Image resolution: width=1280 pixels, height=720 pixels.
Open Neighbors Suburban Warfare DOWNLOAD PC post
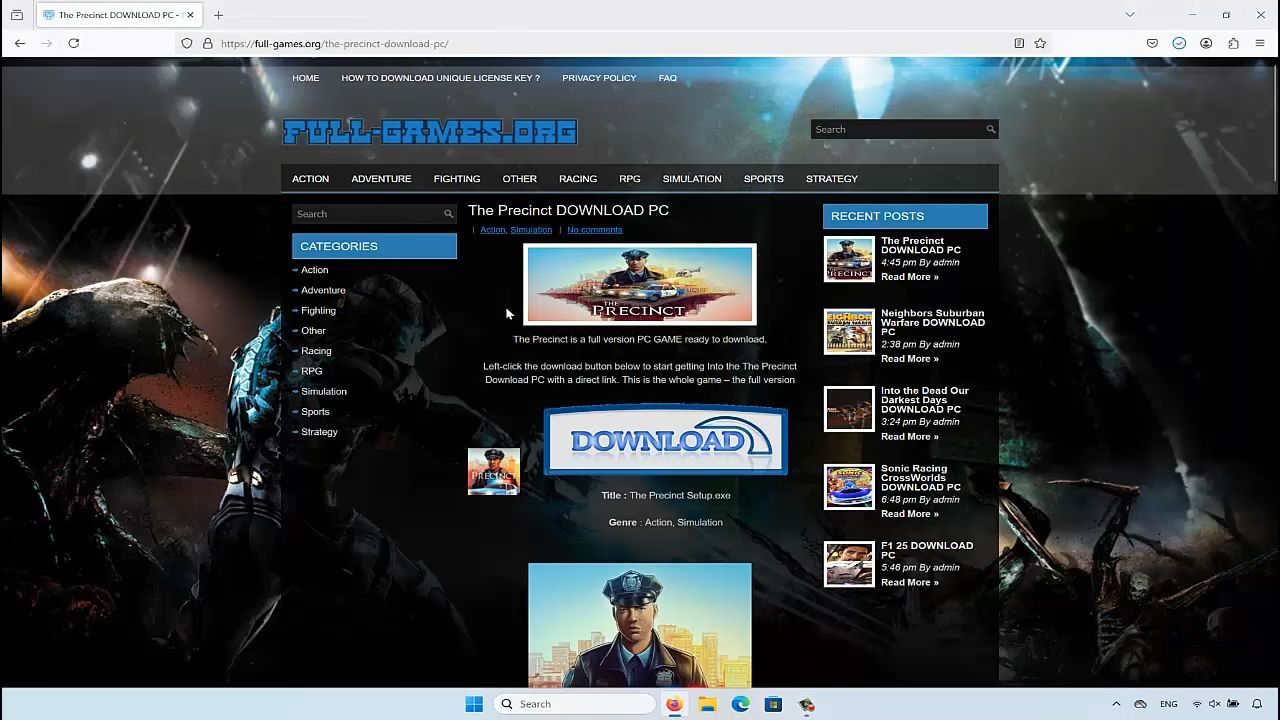coord(932,322)
